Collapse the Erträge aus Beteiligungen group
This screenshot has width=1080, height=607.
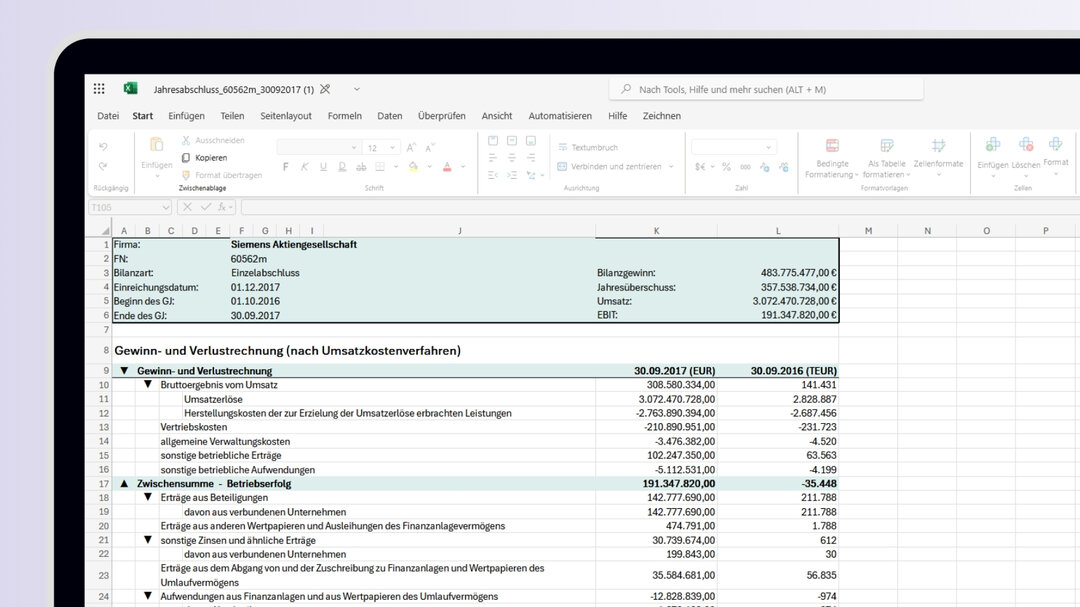point(148,497)
